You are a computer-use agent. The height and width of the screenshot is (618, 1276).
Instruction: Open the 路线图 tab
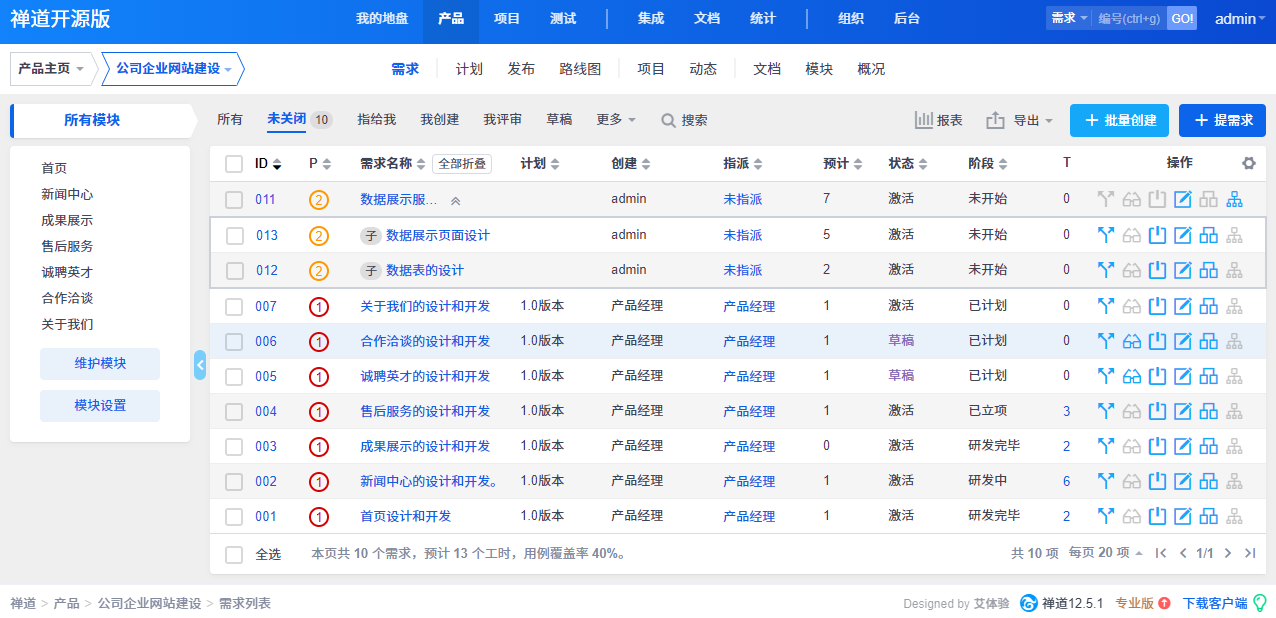click(580, 69)
